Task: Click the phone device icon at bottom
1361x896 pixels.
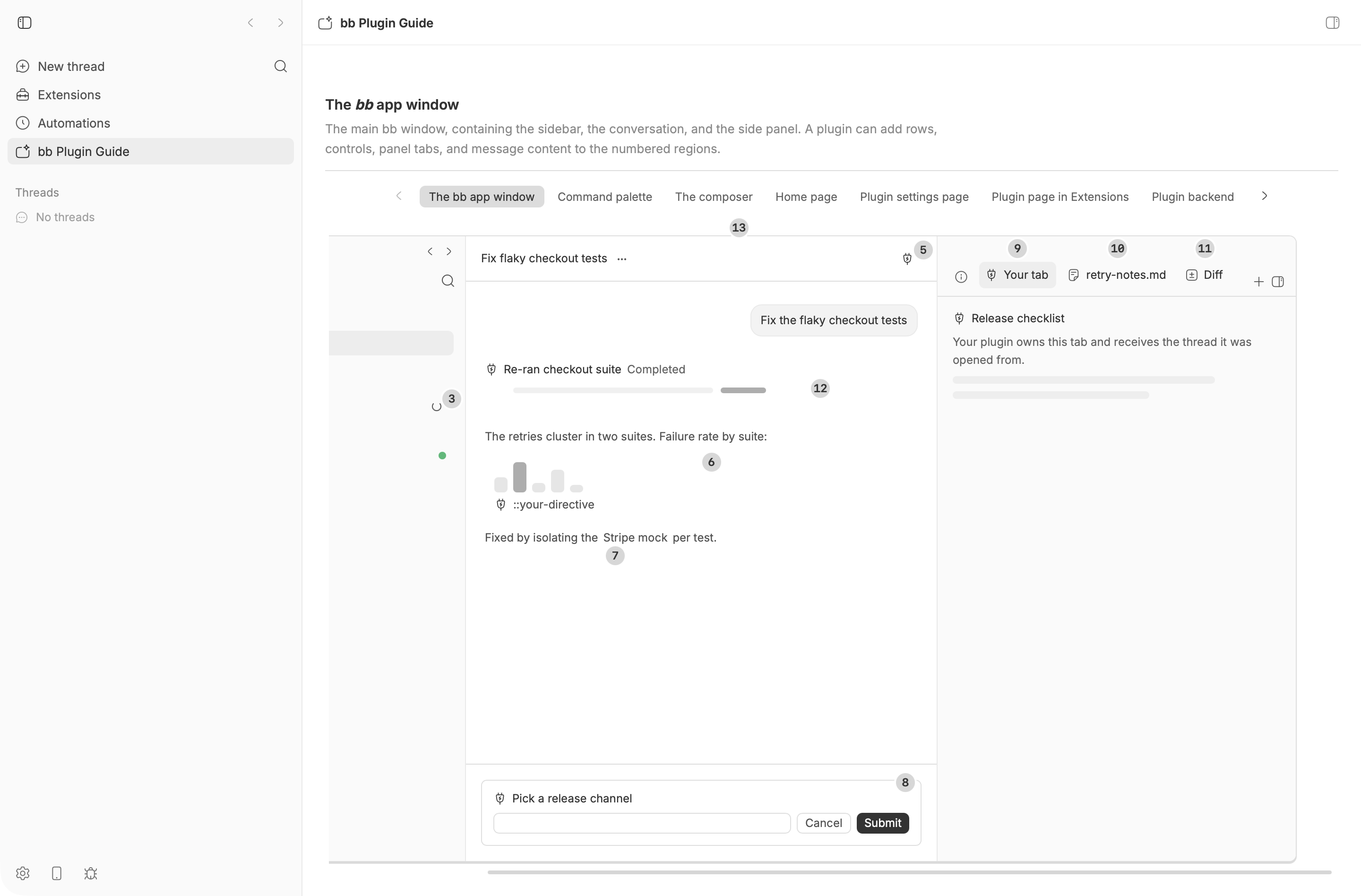Action: tap(57, 873)
